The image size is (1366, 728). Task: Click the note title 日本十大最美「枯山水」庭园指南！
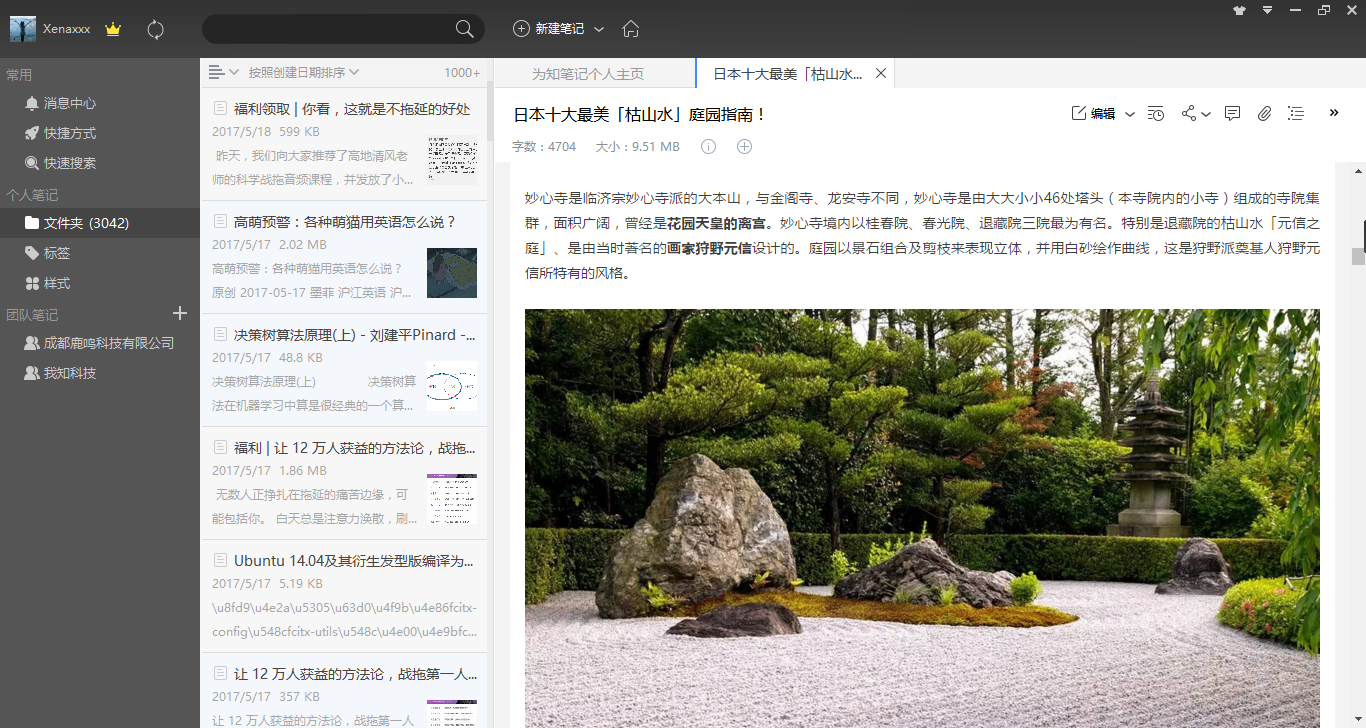[x=640, y=114]
